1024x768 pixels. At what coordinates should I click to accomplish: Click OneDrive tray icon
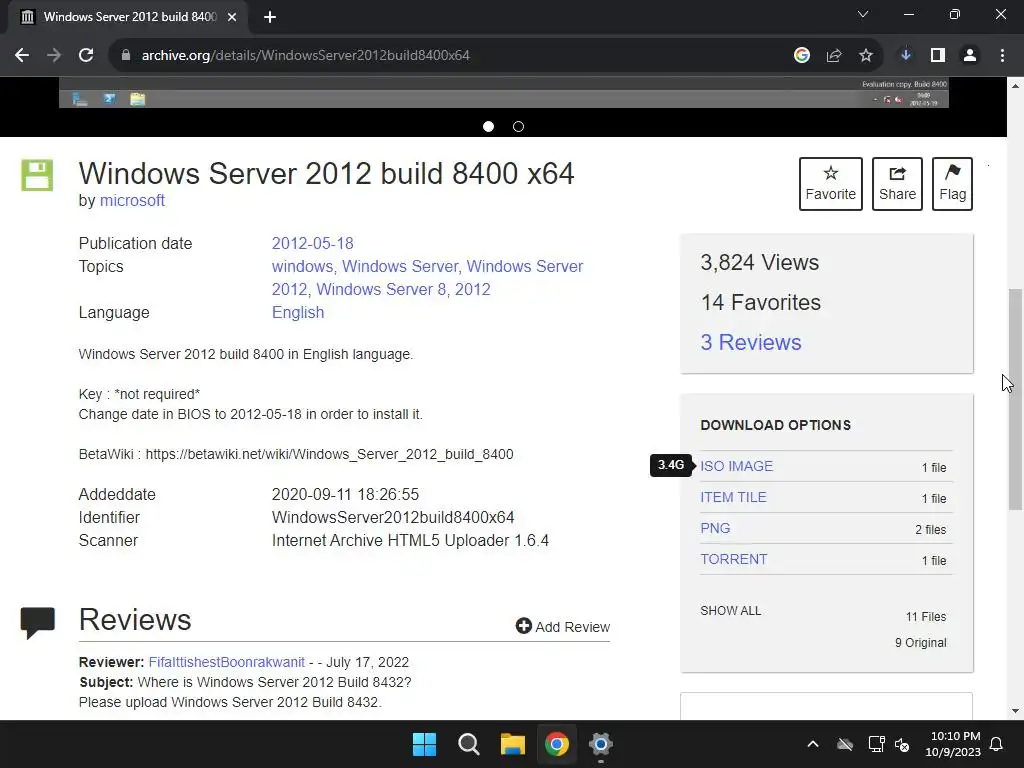[x=845, y=744]
